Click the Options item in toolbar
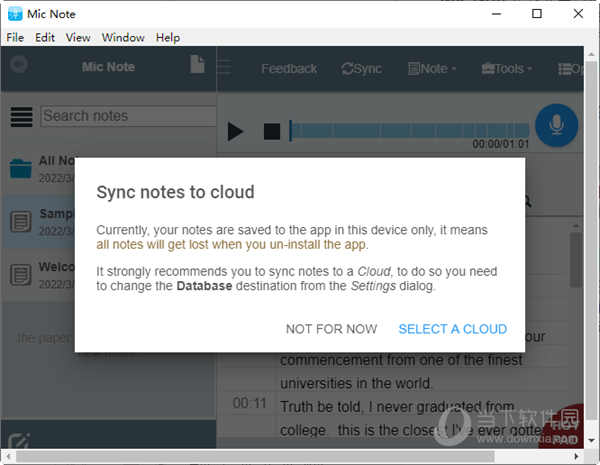This screenshot has height=465, width=600. 571,69
